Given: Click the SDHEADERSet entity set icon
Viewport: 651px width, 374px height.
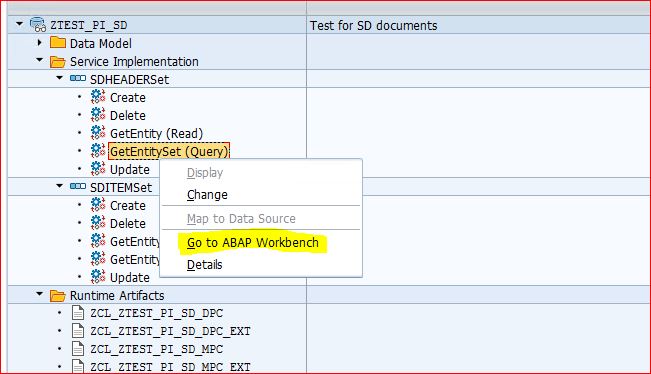Looking at the screenshot, I should pos(78,78).
